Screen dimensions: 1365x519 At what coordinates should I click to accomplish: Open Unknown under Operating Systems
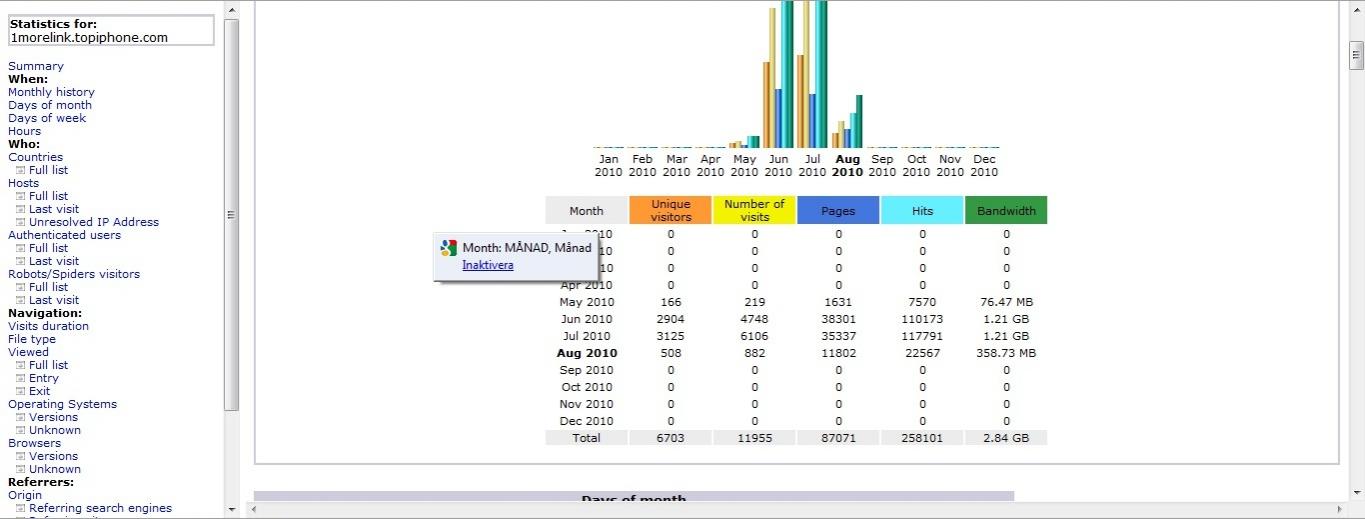pyautogui.click(x=55, y=430)
